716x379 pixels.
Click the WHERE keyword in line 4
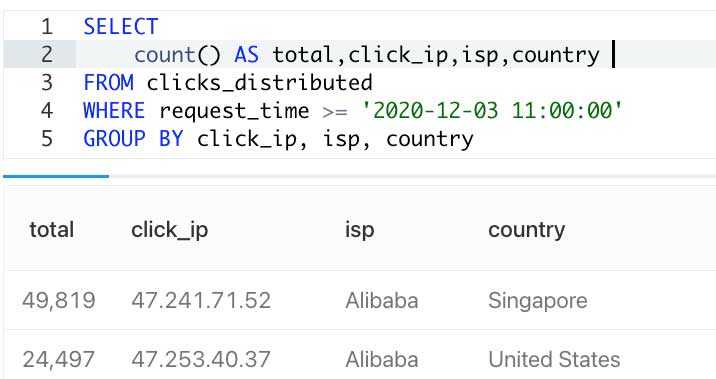coord(114,111)
